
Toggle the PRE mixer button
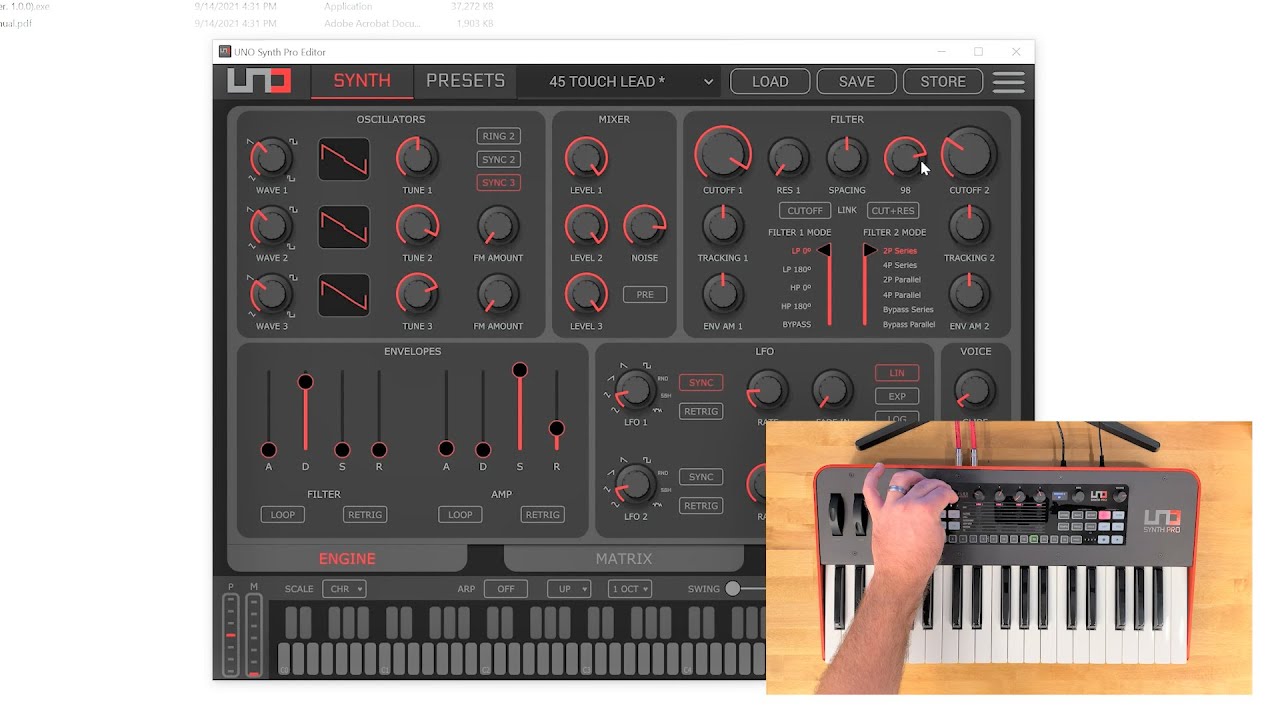pos(645,294)
